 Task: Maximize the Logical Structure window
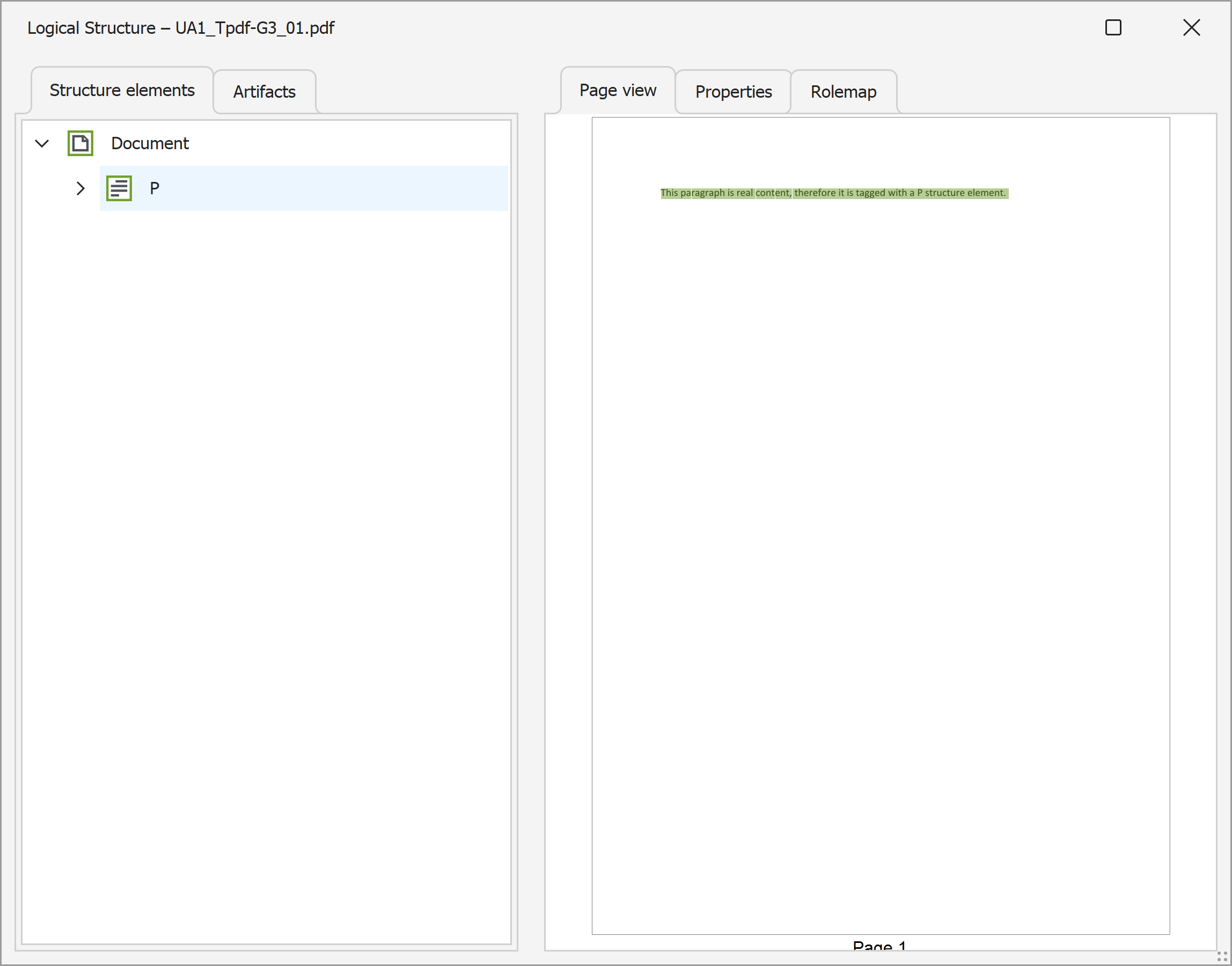[1113, 28]
